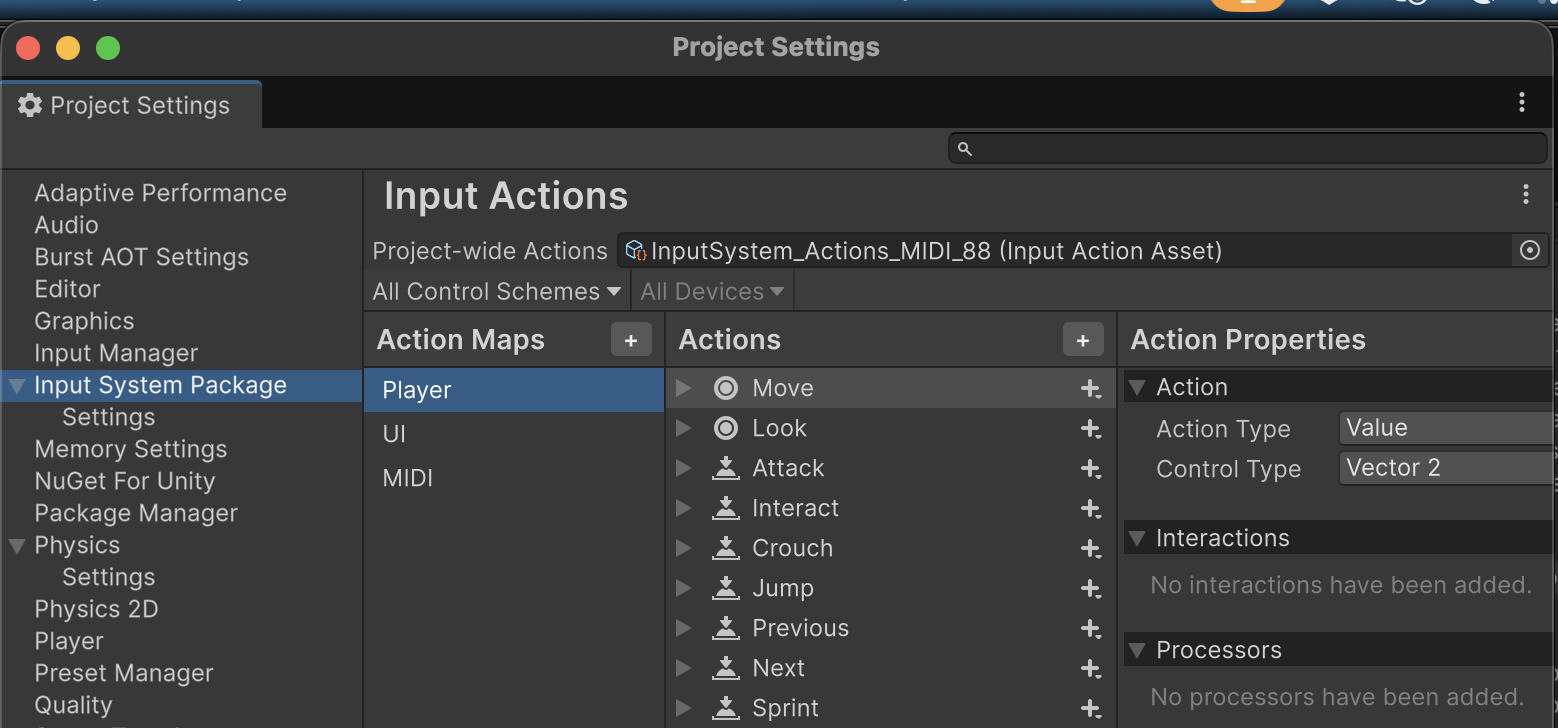Add a binding to the Jump action
Image resolution: width=1558 pixels, height=728 pixels.
pos(1089,588)
